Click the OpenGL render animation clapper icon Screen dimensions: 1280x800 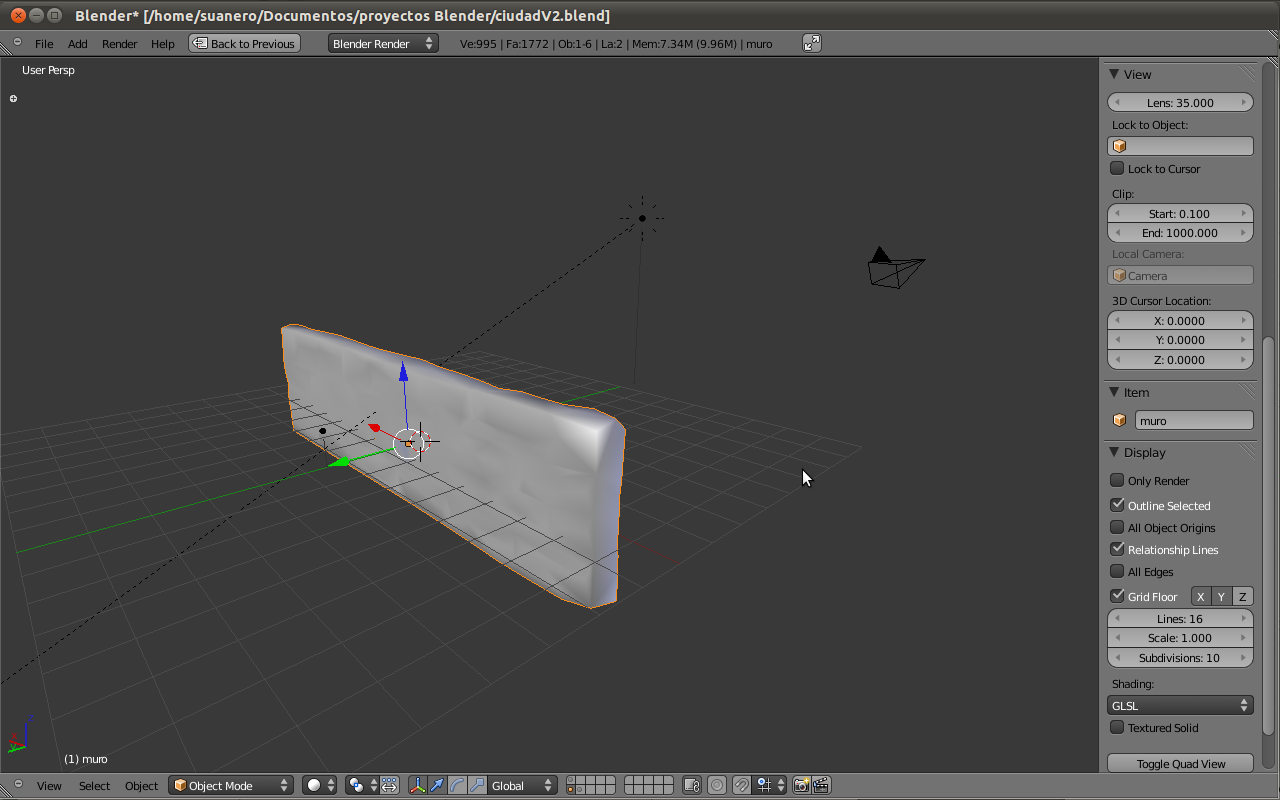[821, 786]
